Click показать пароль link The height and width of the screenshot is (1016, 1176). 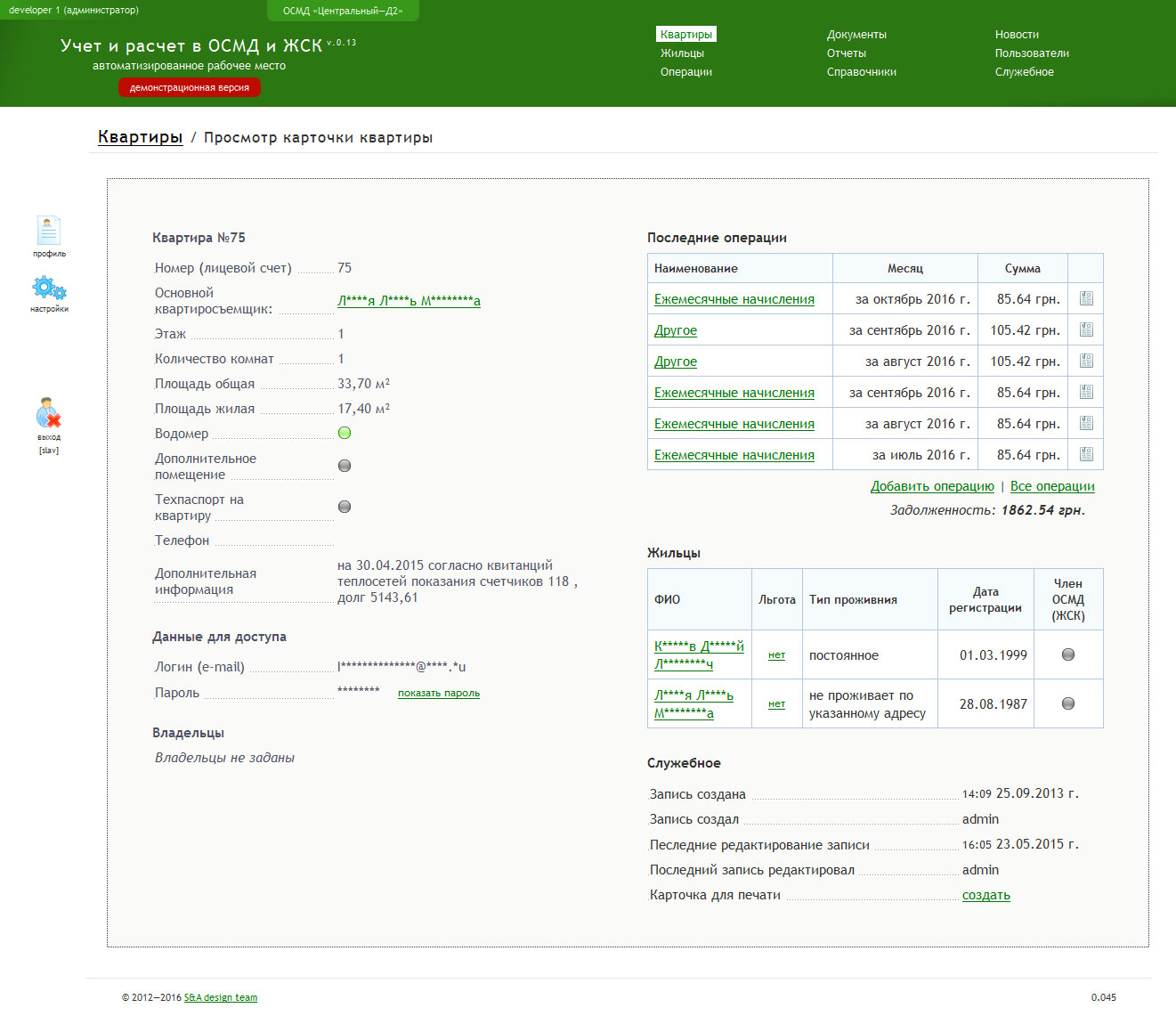click(439, 693)
